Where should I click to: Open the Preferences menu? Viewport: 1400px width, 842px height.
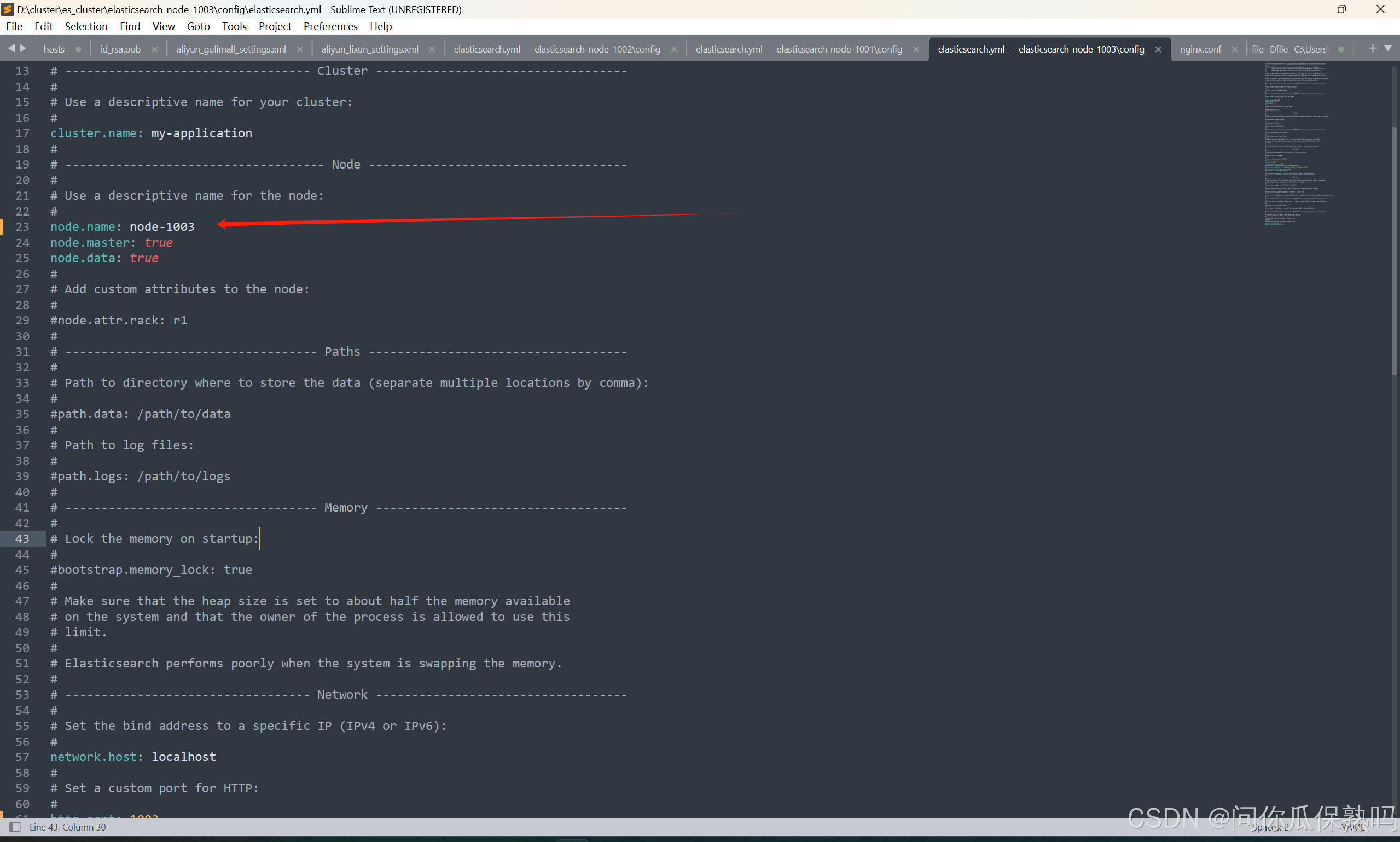pyautogui.click(x=330, y=26)
